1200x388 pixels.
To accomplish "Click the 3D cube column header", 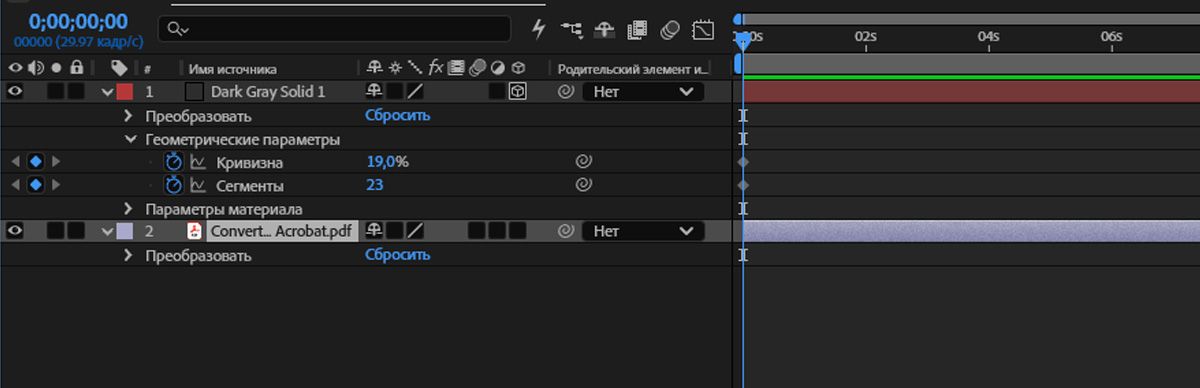I will click(x=518, y=68).
